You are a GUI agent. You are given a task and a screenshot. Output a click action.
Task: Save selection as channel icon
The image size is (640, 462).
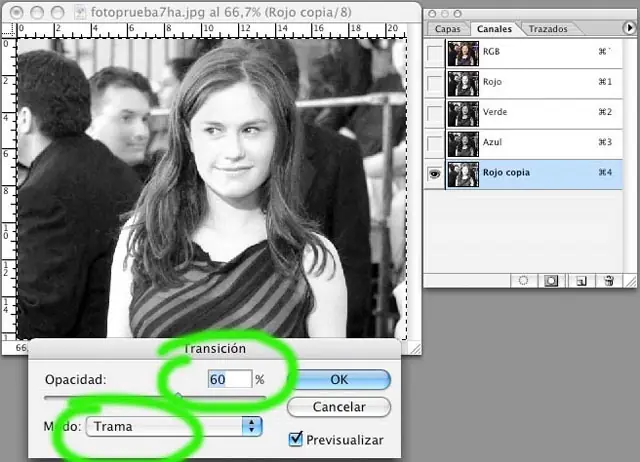coord(551,281)
